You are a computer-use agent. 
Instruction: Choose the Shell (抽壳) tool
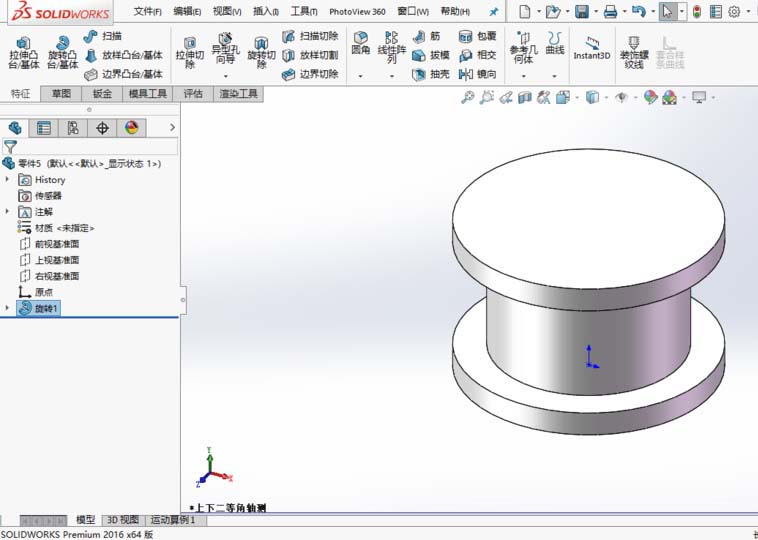[x=431, y=74]
